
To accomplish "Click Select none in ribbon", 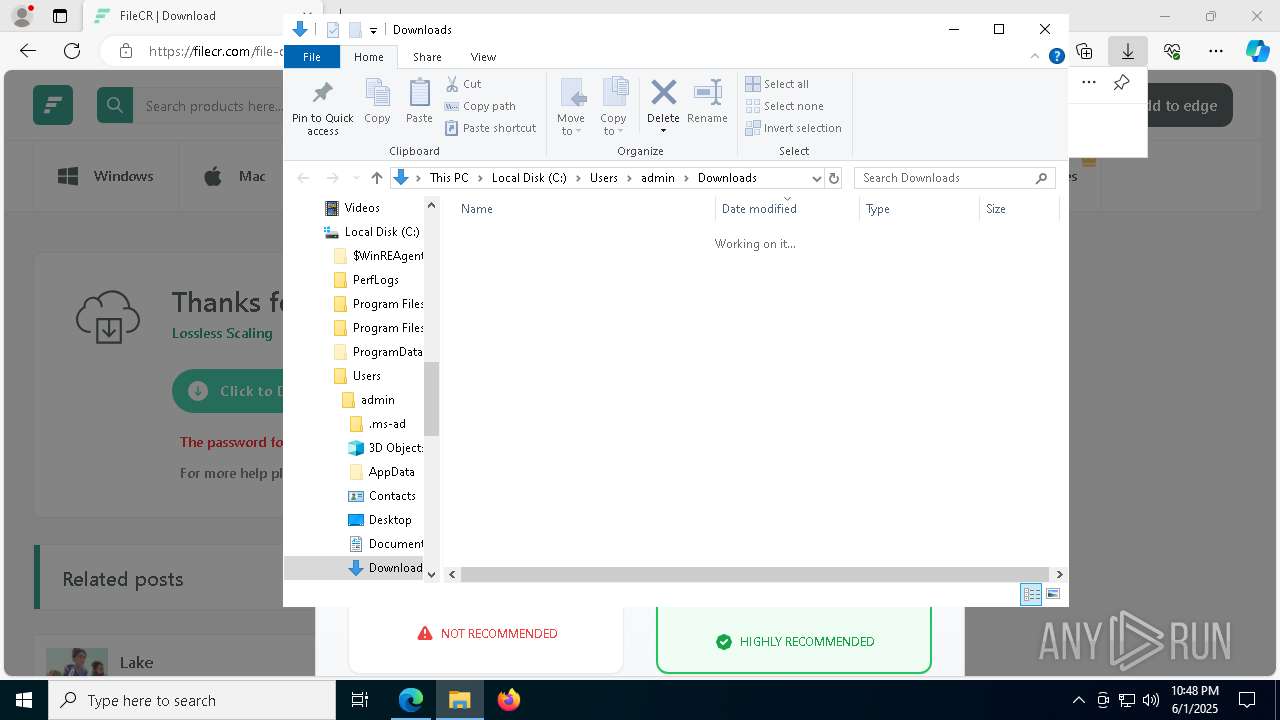I will coord(785,106).
